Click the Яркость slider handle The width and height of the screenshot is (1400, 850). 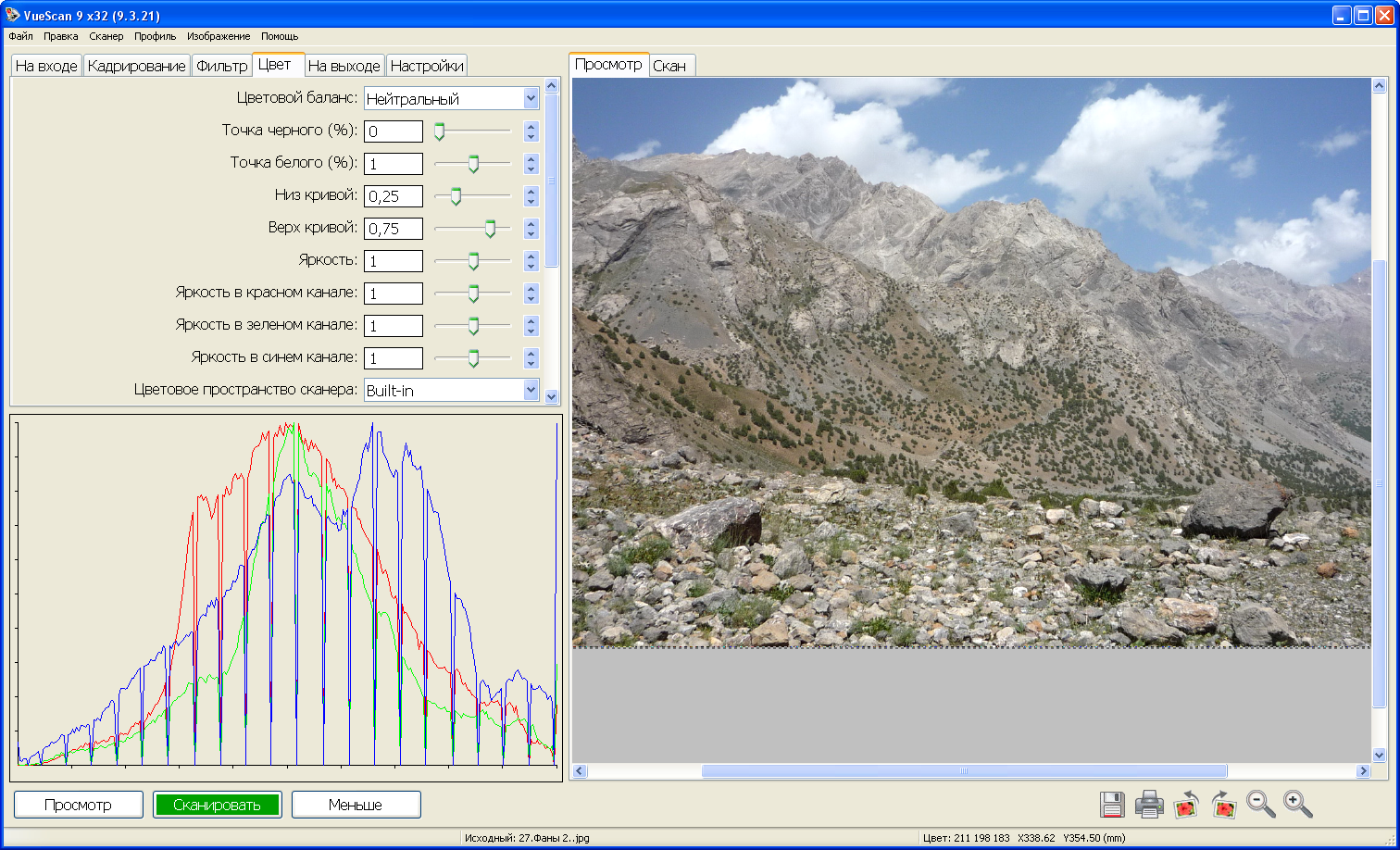473,261
